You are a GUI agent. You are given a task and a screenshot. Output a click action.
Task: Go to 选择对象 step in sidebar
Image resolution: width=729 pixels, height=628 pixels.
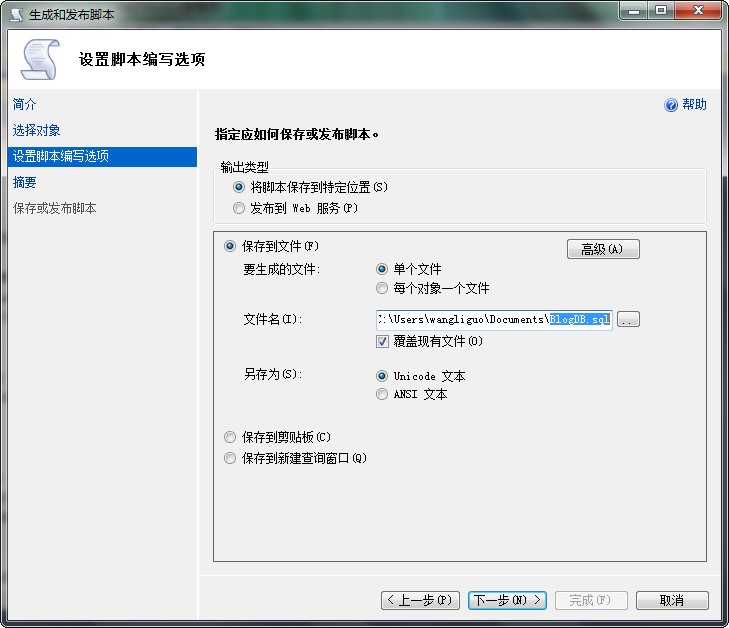point(37,130)
